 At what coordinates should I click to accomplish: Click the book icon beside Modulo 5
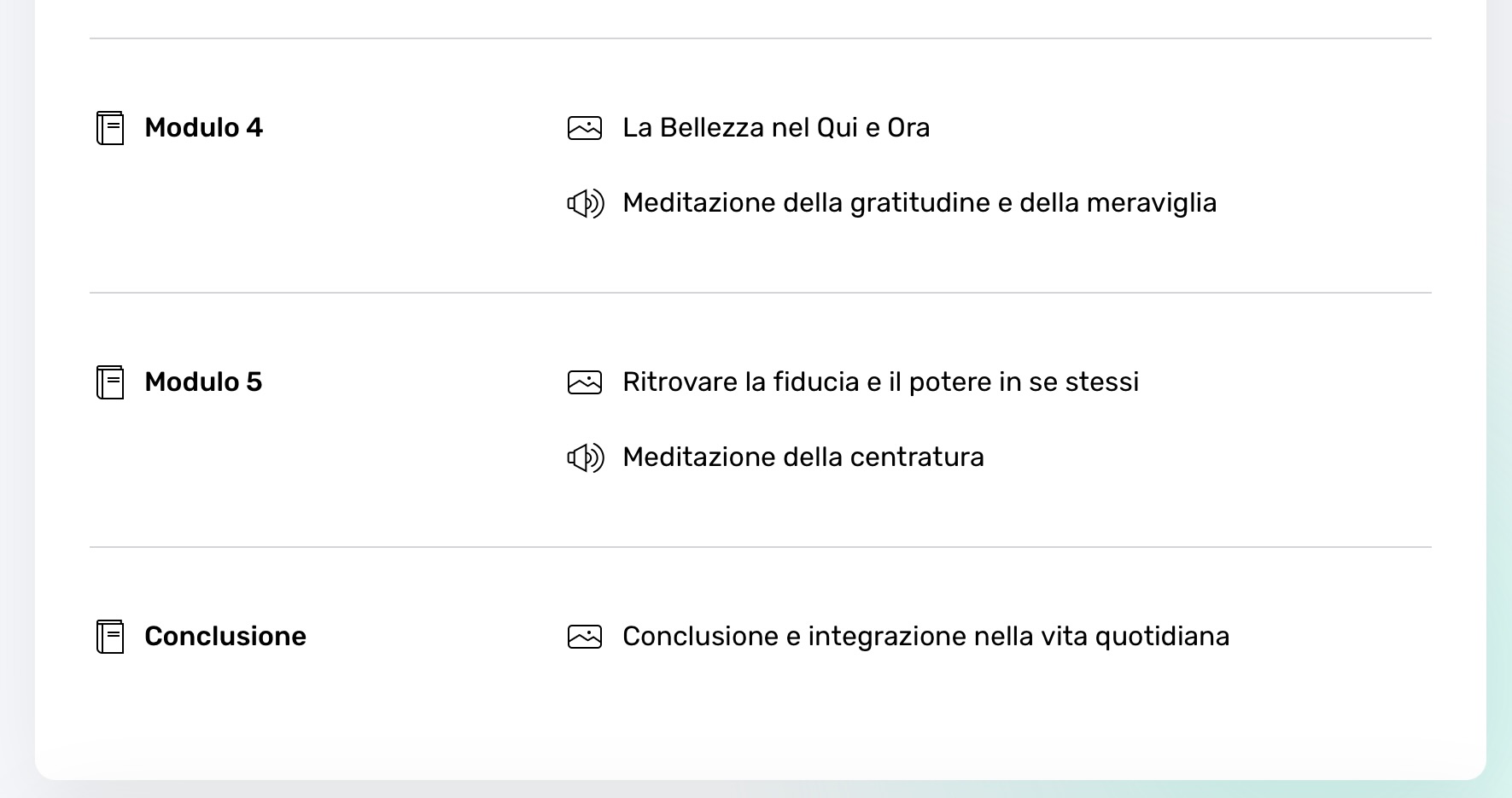[110, 382]
